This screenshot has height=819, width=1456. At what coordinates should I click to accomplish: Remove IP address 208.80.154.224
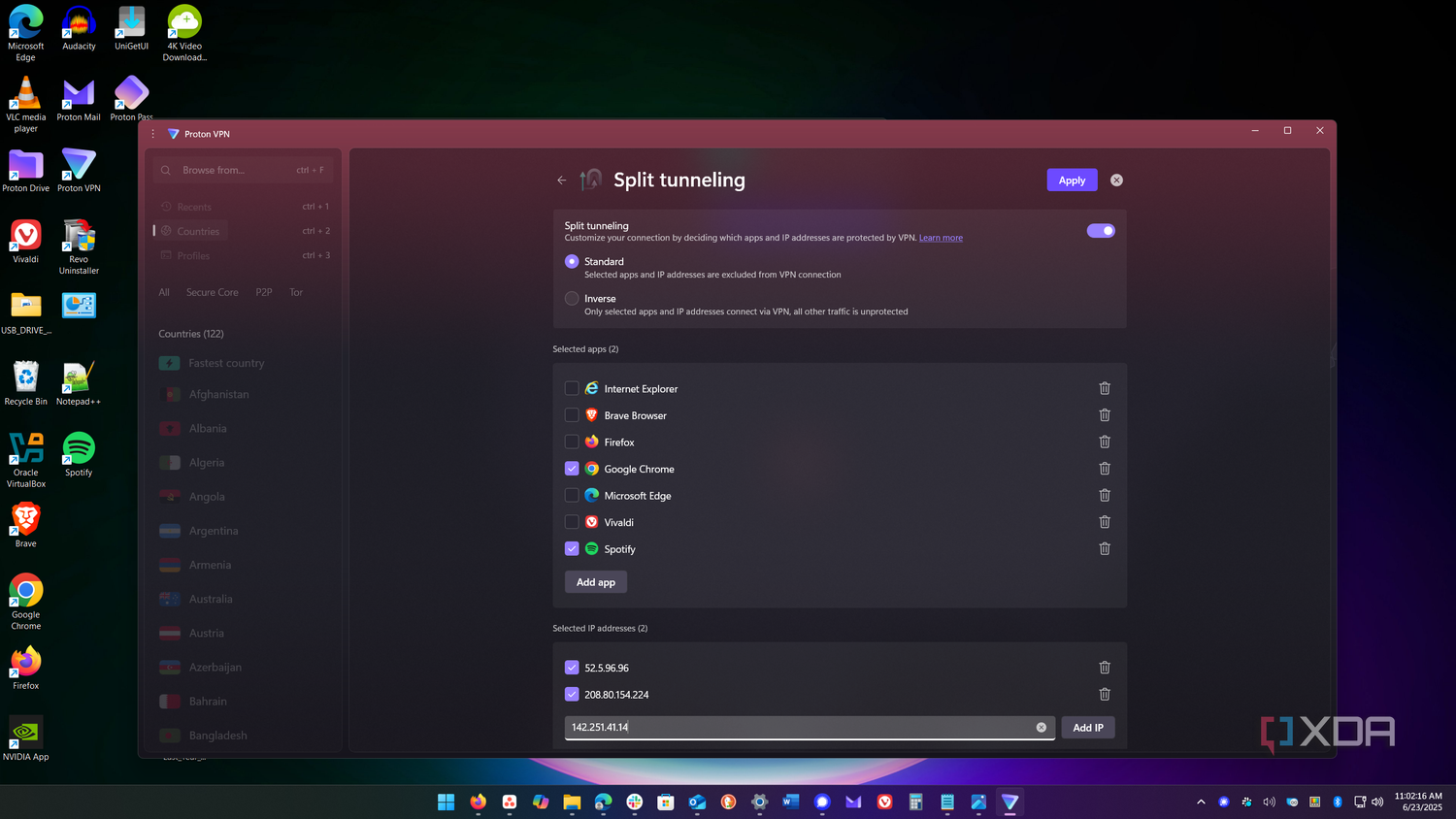point(1105,694)
